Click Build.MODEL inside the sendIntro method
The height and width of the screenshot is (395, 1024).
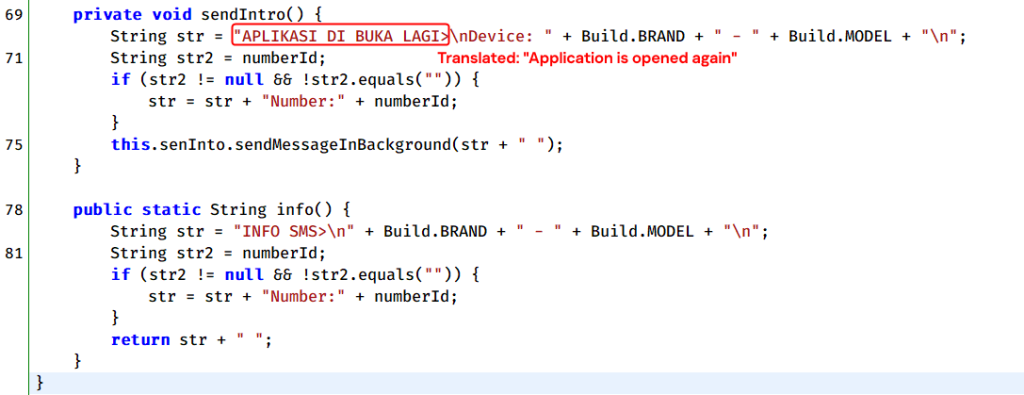pos(839,36)
